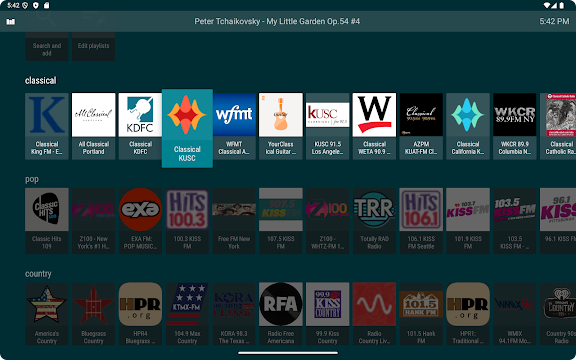Select Radio Free Americana station
This screenshot has width=576, height=360.
281,314
